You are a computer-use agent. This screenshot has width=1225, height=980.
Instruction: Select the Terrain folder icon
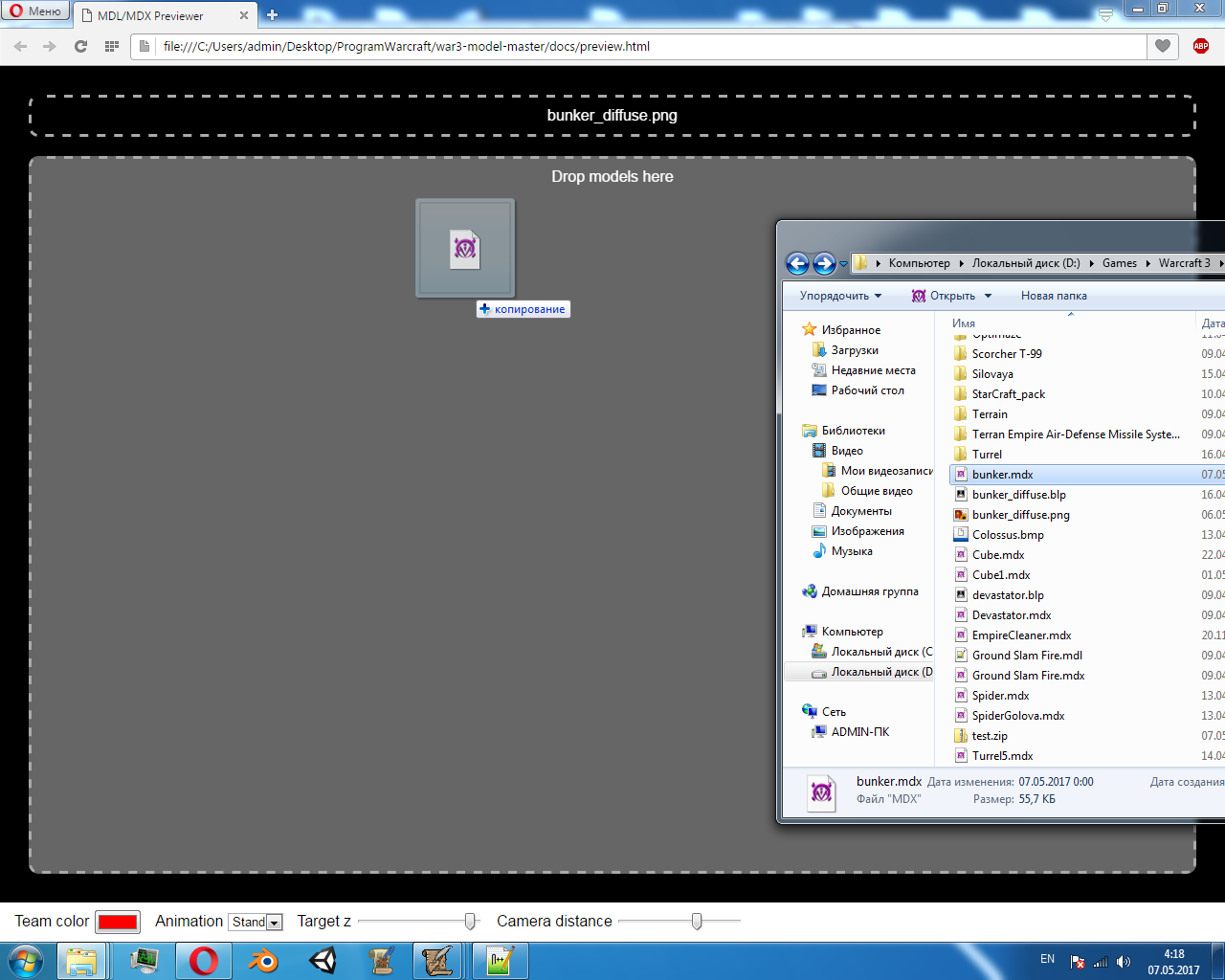[x=961, y=414]
